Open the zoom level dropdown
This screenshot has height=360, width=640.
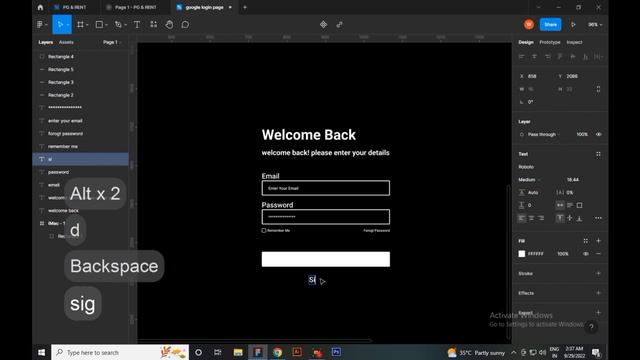click(x=595, y=24)
